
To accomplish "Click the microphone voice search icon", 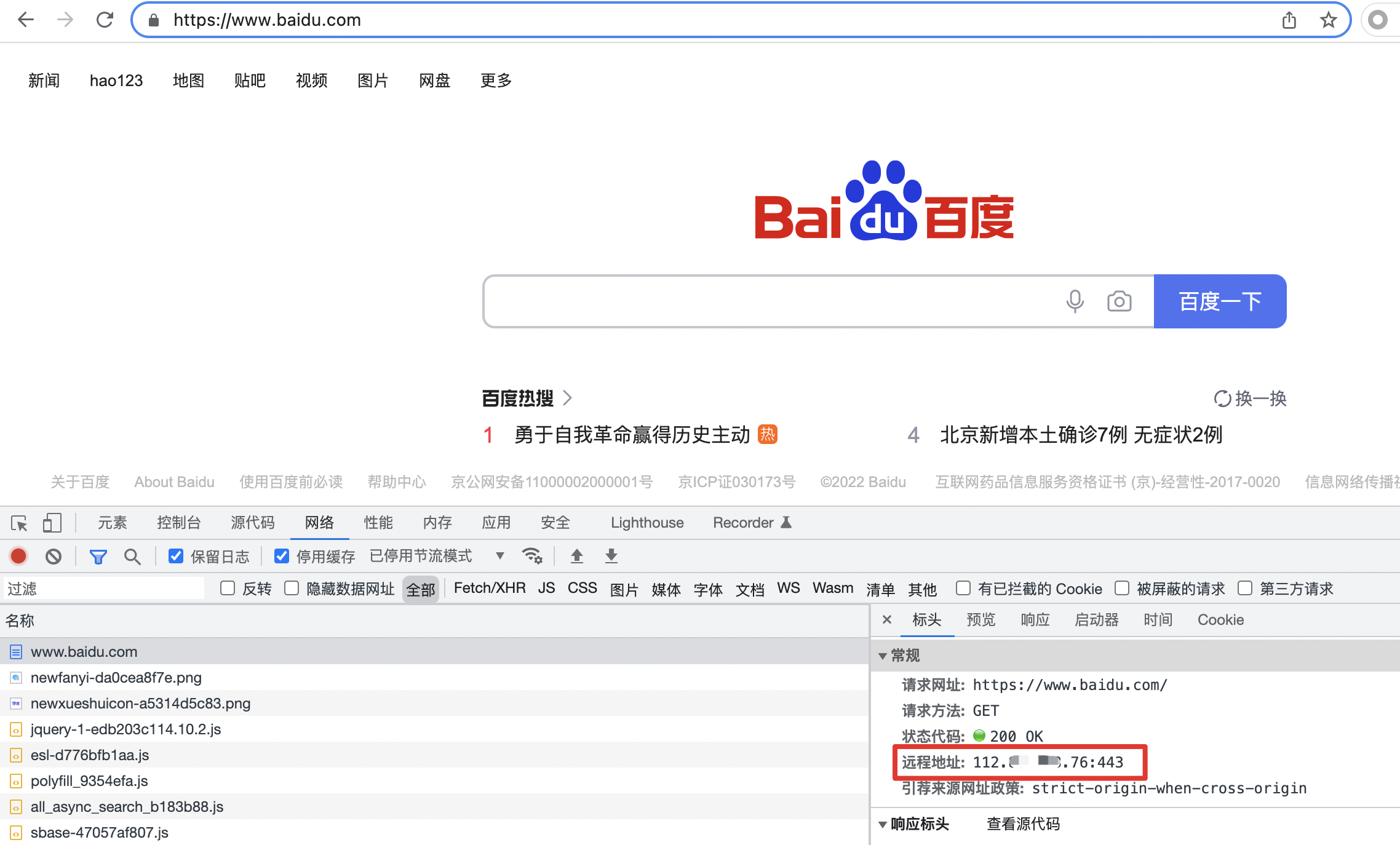I will tap(1075, 301).
